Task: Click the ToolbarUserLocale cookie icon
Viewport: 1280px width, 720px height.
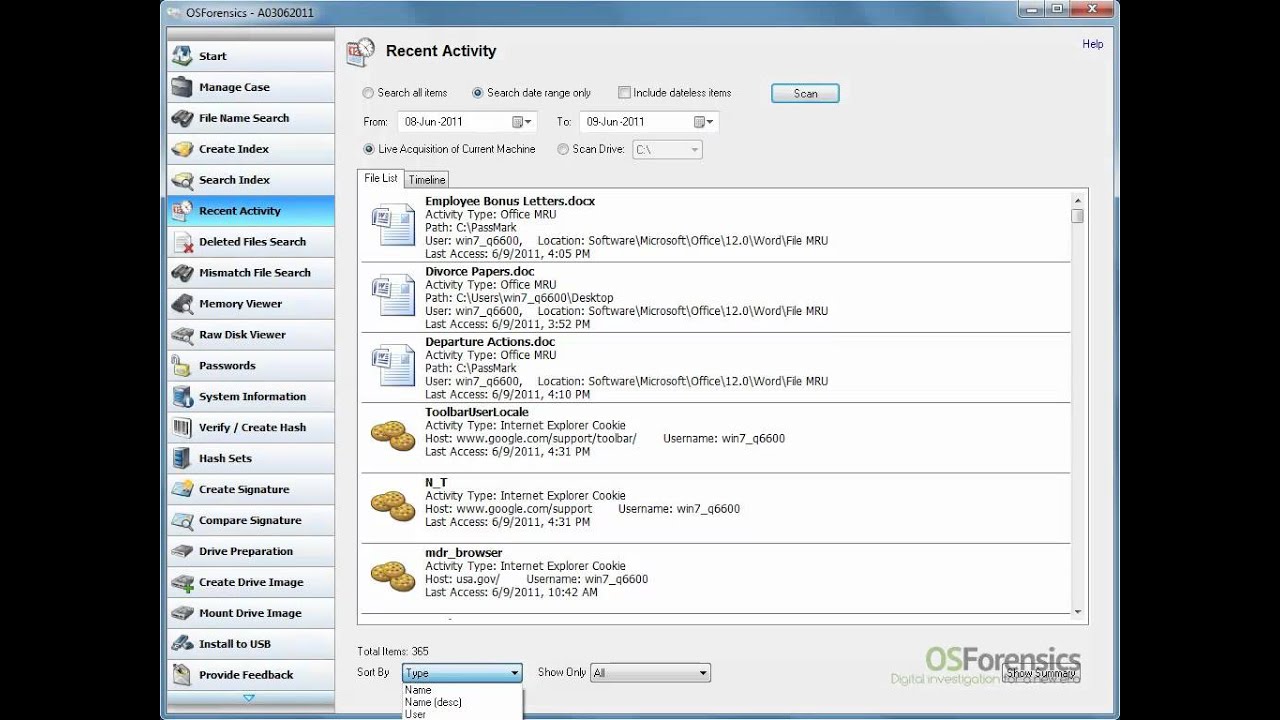Action: pyautogui.click(x=393, y=435)
